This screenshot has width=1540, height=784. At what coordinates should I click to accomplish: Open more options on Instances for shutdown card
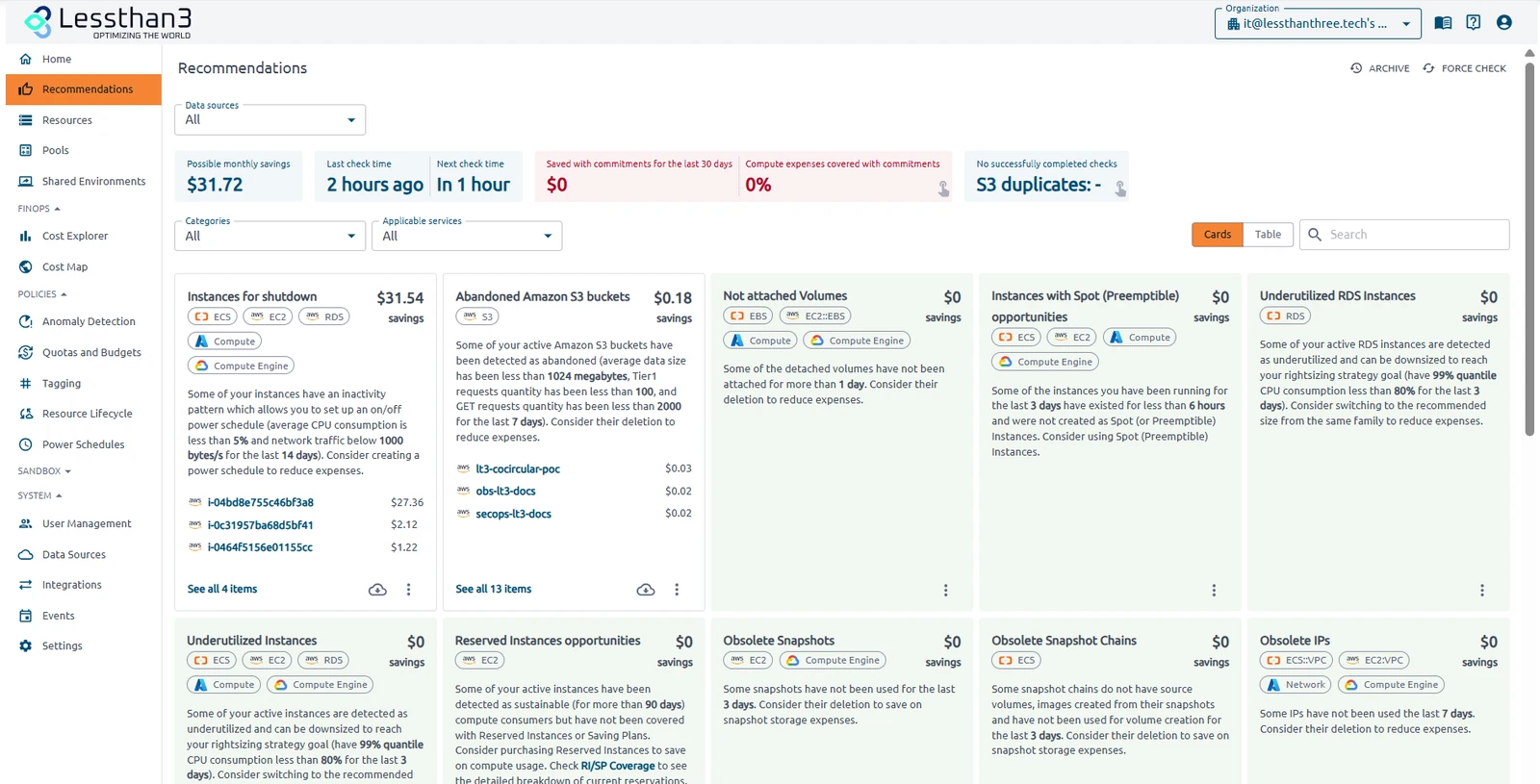(409, 590)
